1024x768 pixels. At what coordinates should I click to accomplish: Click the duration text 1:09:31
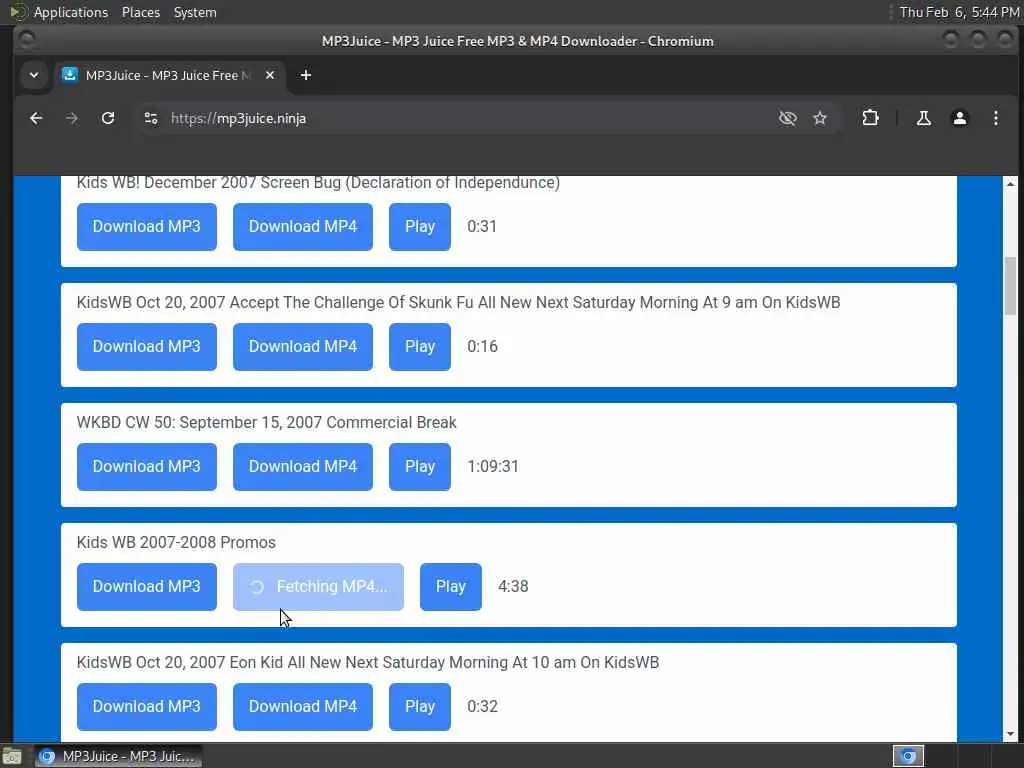click(x=493, y=467)
